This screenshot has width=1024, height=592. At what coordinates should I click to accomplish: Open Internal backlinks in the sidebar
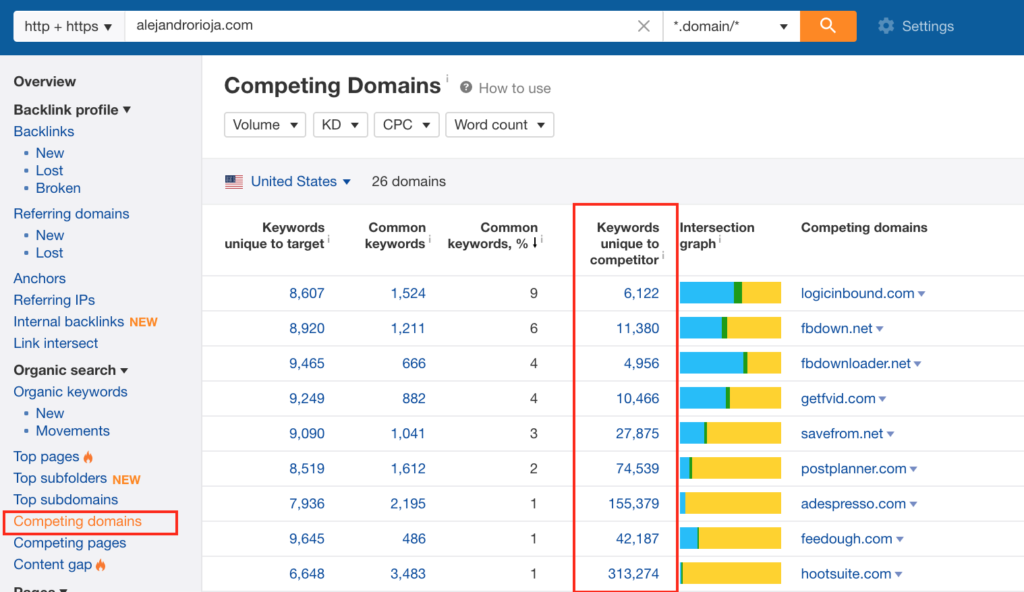tap(69, 321)
